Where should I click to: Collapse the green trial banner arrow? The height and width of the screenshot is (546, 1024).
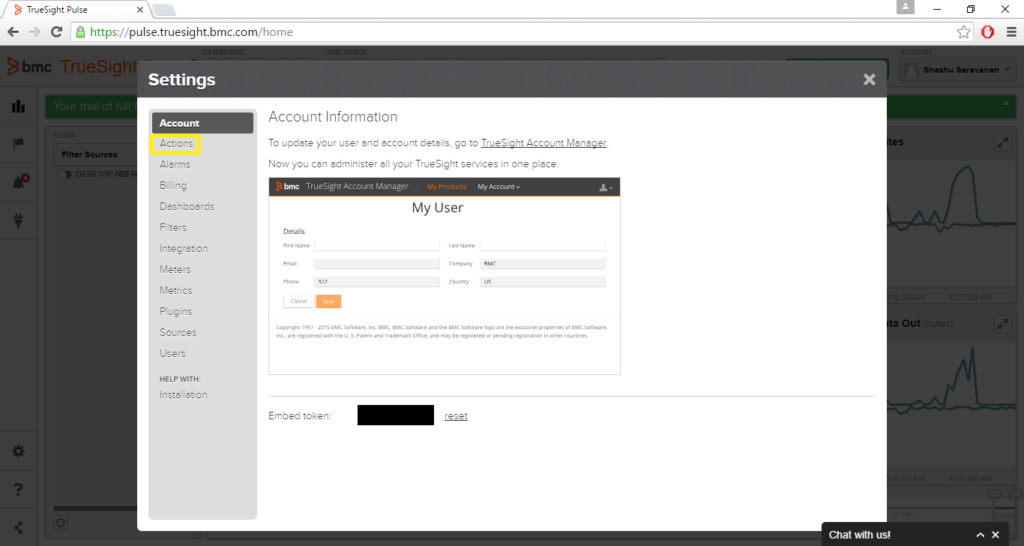click(1006, 104)
